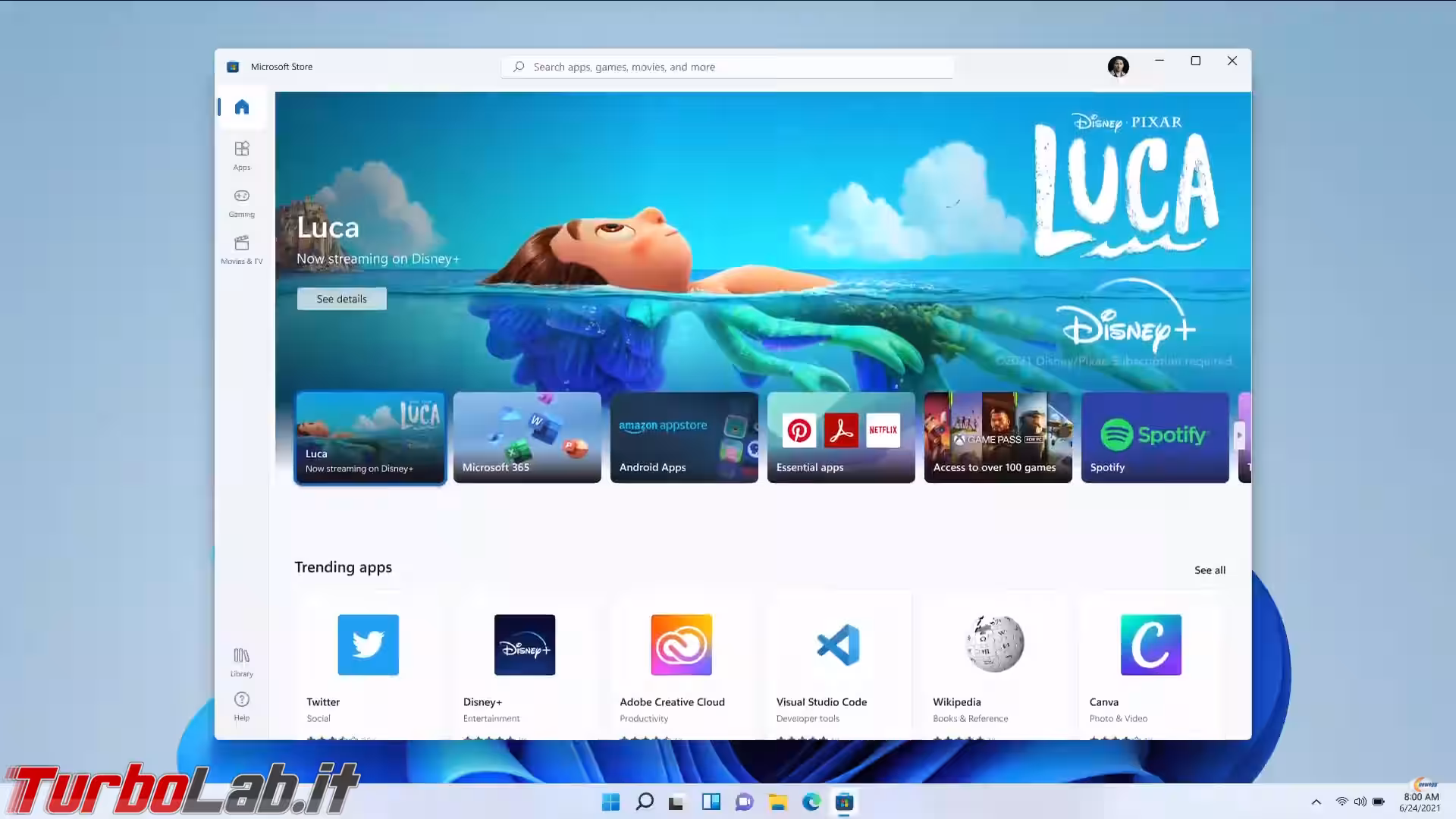The width and height of the screenshot is (1456, 819).
Task: Open your account profile picture
Action: point(1118,66)
